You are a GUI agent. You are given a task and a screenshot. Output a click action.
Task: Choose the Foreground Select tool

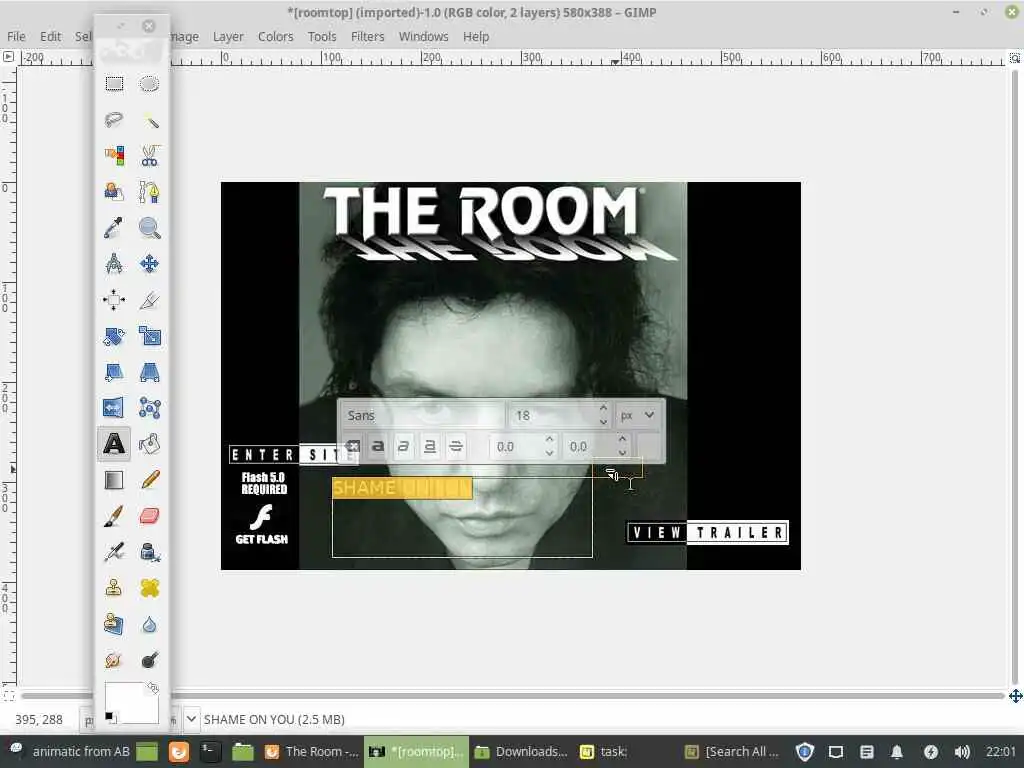[114, 192]
